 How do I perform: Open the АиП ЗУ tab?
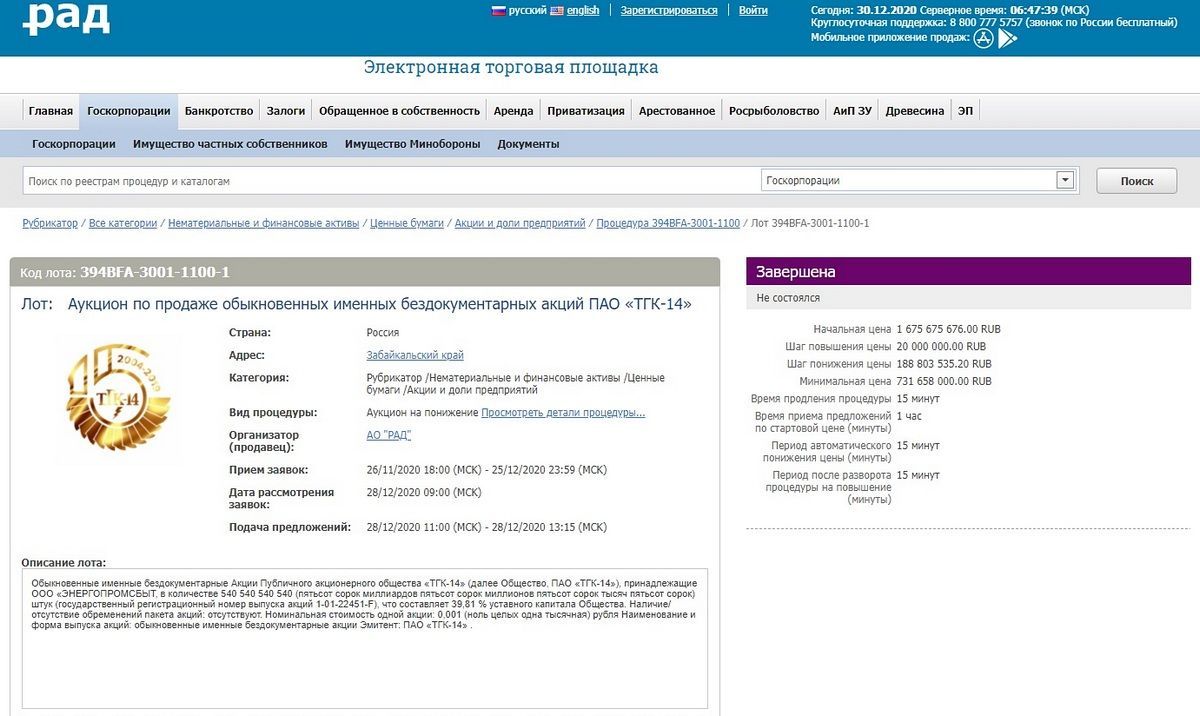pos(853,111)
